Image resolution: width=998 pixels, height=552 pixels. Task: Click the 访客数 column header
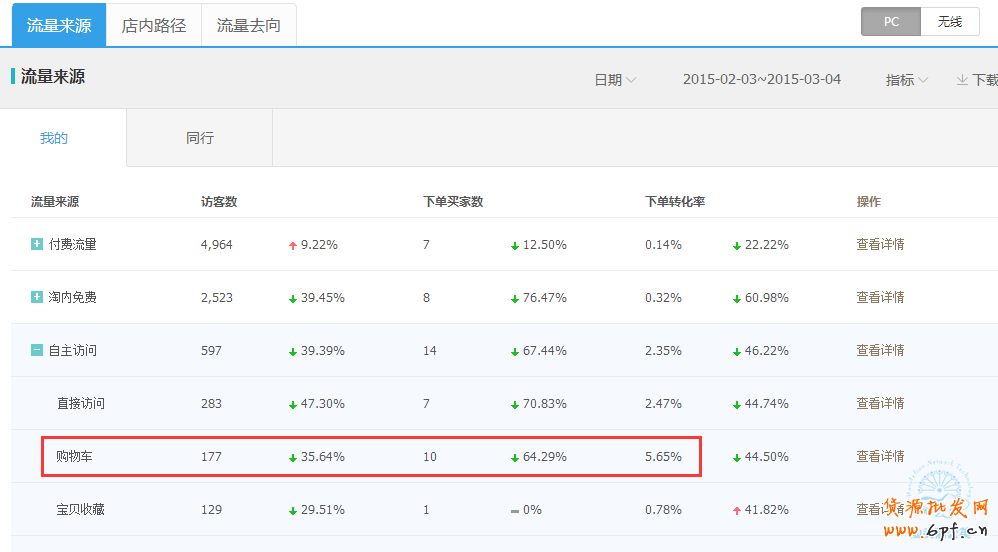pos(219,202)
